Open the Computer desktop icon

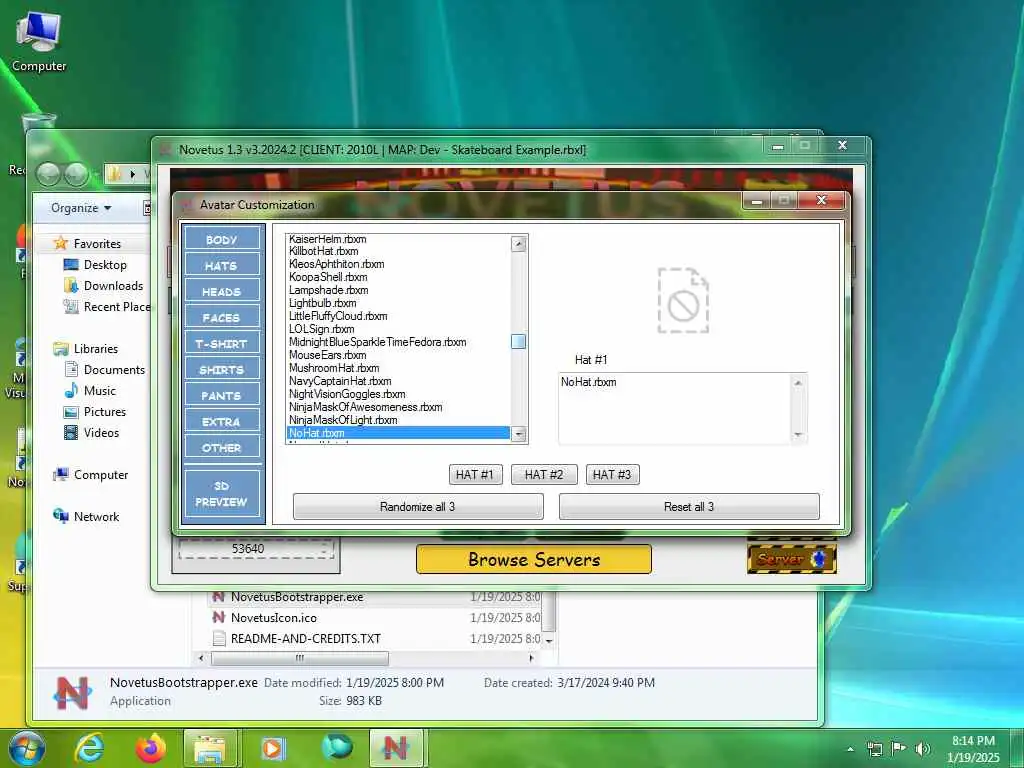(39, 42)
